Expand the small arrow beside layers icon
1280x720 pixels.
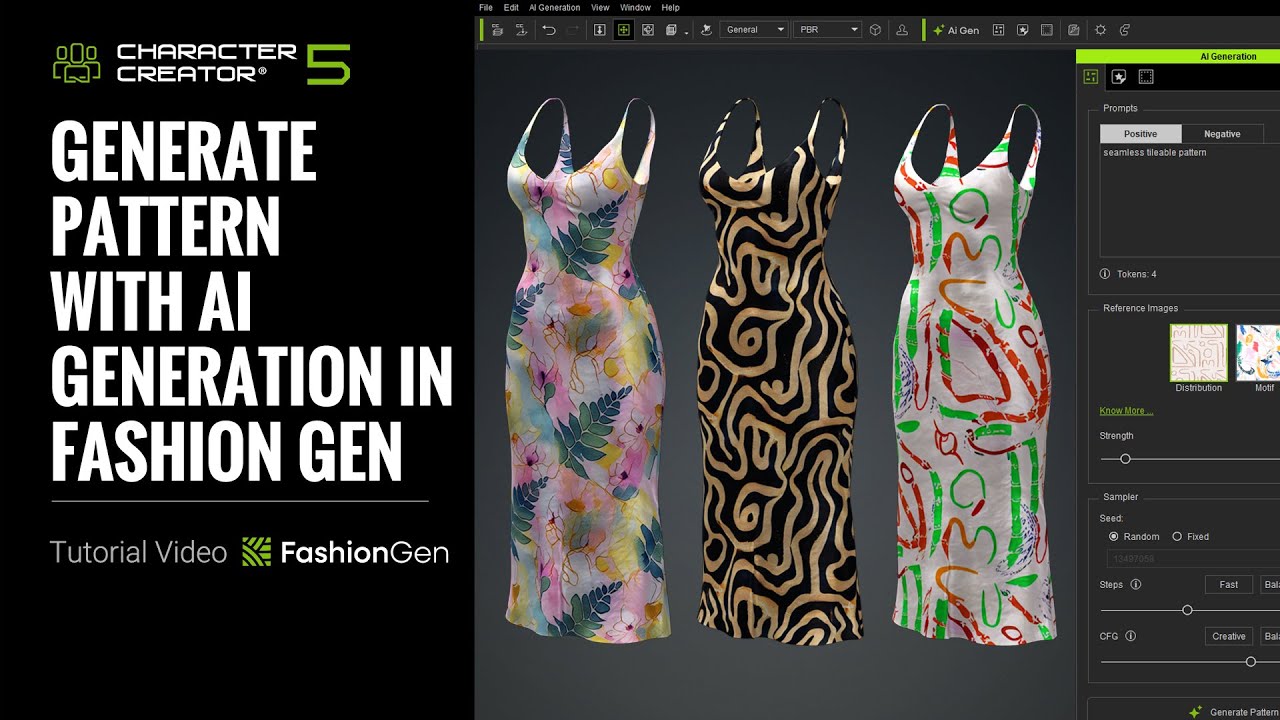tap(687, 33)
